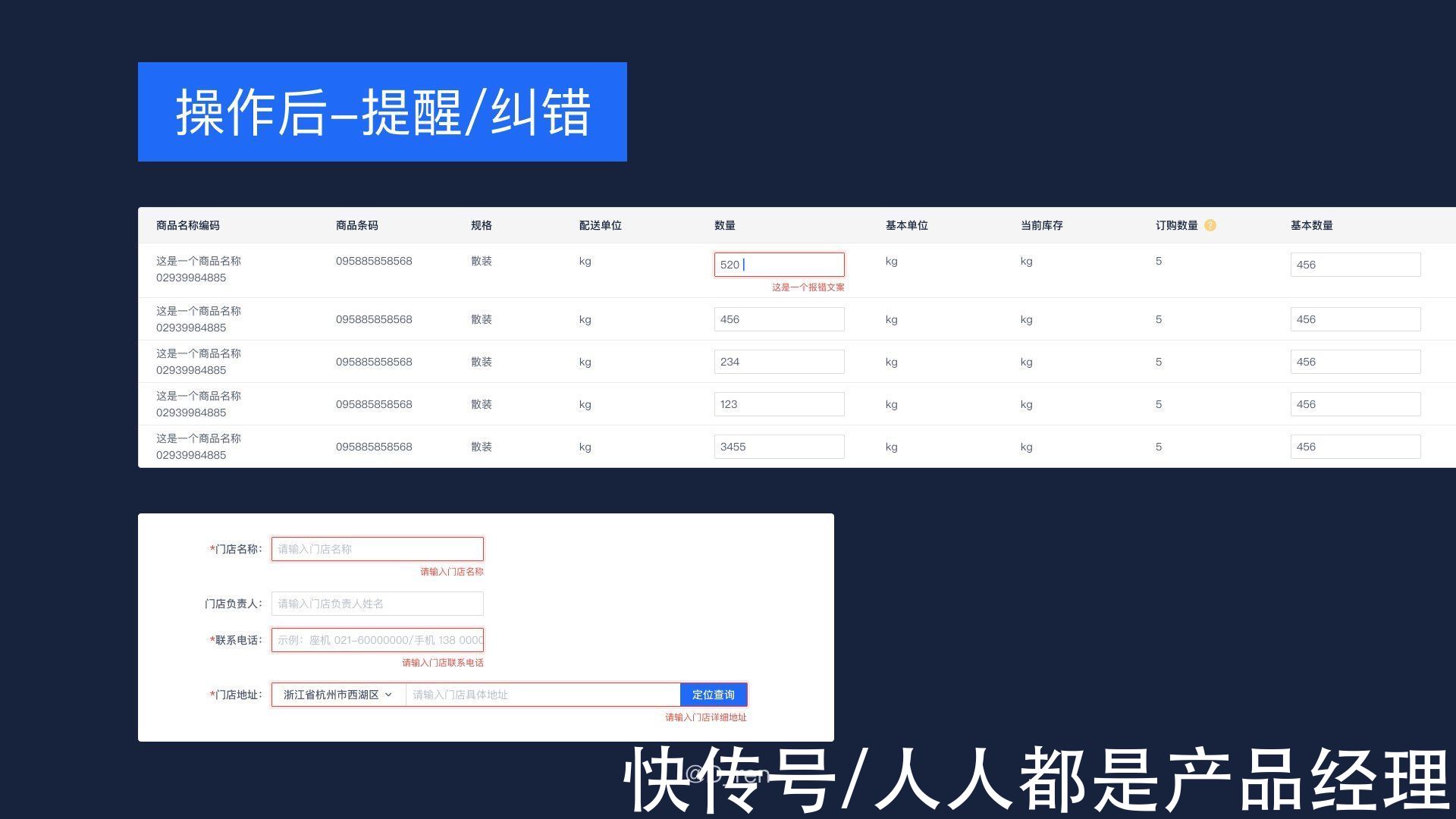The height and width of the screenshot is (819, 1456).
Task: Focus the 门店负责人 input field
Action: (378, 604)
